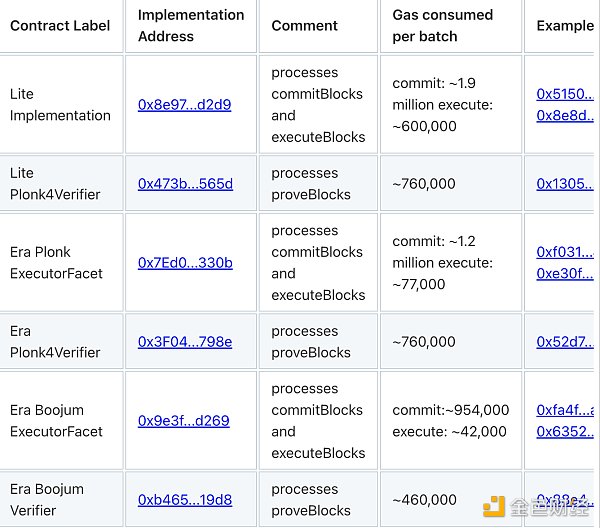Open the 0x8e97...d2d9 implementation address link
This screenshot has width=600, height=528.
[x=184, y=105]
